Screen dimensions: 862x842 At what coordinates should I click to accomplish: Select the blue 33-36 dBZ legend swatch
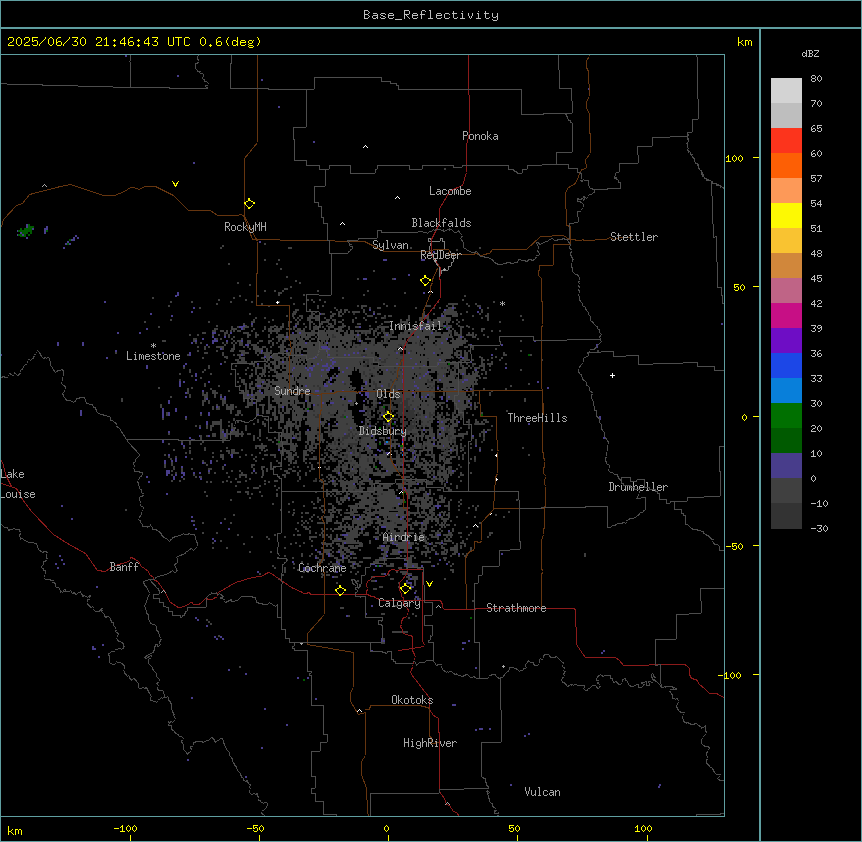point(786,365)
